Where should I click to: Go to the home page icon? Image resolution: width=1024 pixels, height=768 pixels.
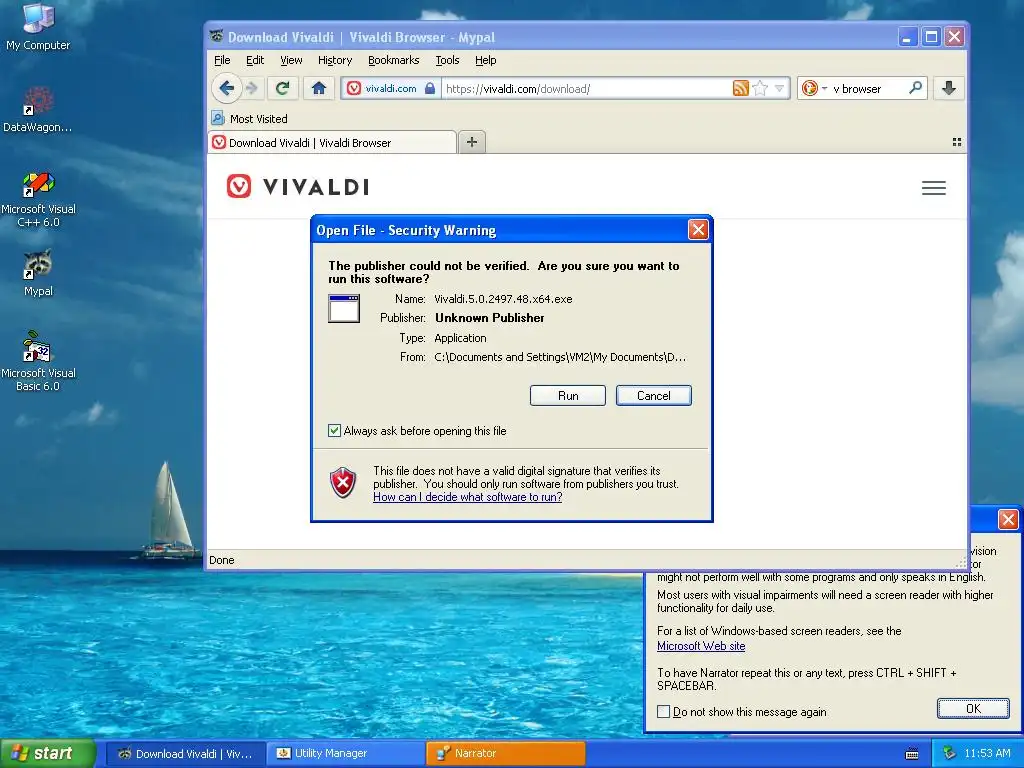(319, 88)
